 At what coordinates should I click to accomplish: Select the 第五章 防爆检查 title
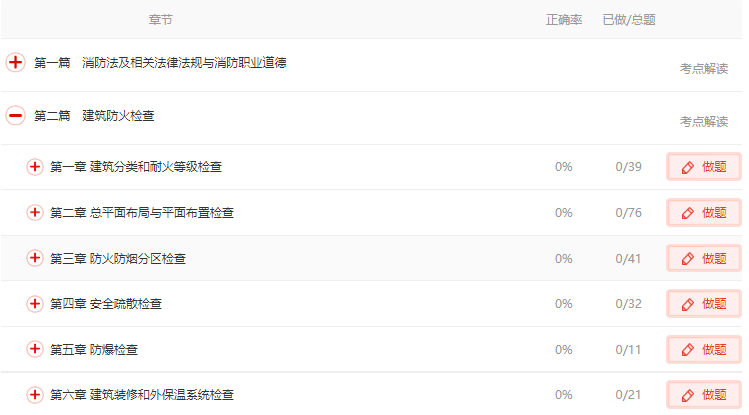point(94,350)
